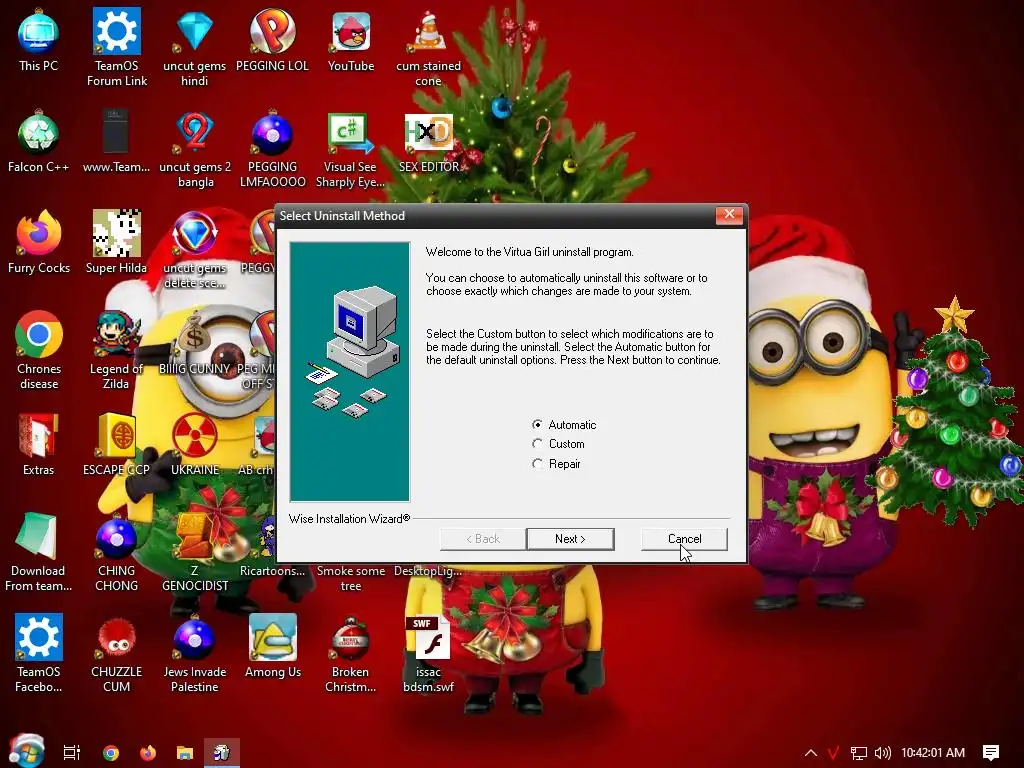Open the Extras desktop icon
1024x768 pixels.
click(39, 444)
